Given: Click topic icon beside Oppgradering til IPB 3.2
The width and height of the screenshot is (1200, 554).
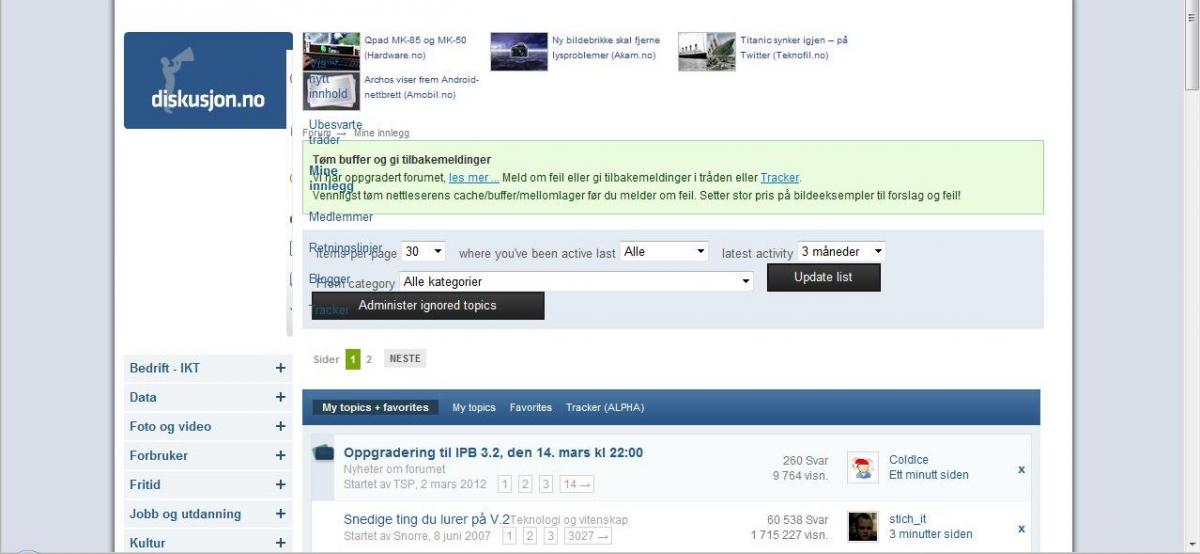Looking at the screenshot, I should 324,453.
